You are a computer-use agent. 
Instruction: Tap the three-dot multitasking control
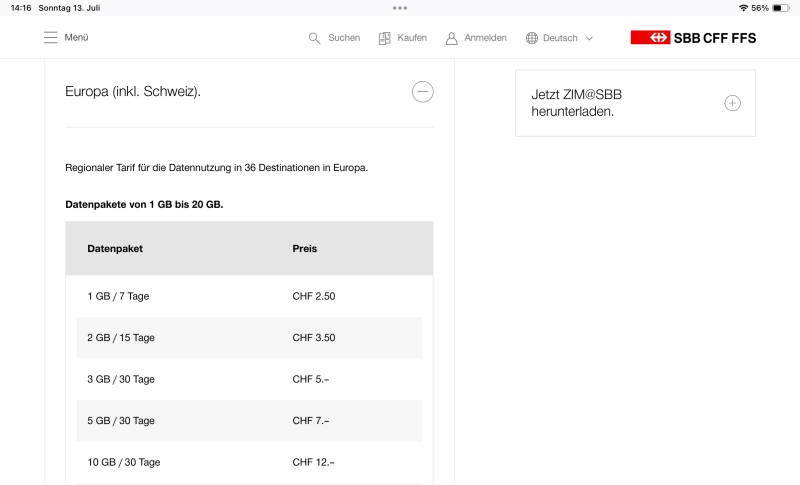[x=400, y=7]
